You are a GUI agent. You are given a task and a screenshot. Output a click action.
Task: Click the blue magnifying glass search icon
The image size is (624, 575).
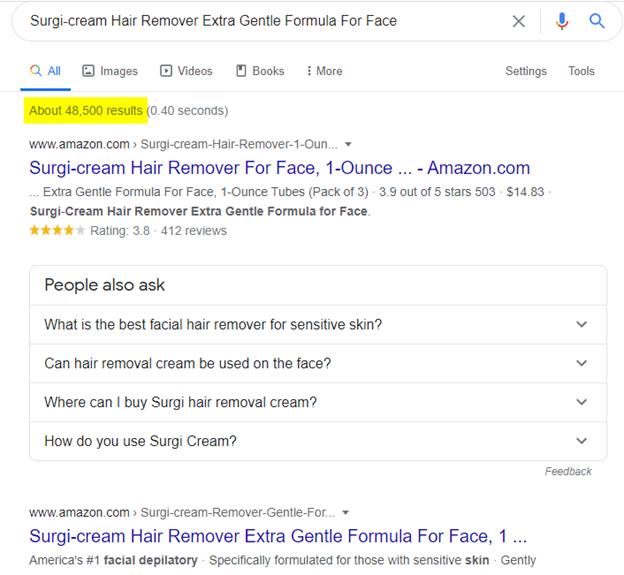(x=597, y=21)
